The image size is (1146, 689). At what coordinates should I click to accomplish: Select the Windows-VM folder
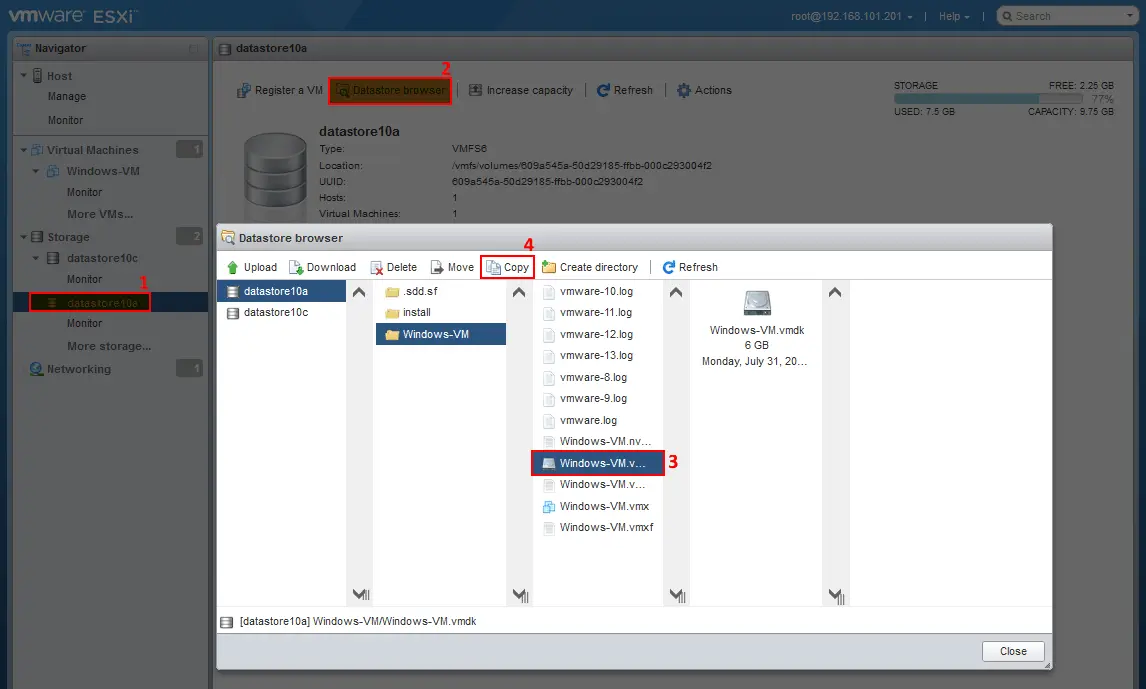click(441, 334)
